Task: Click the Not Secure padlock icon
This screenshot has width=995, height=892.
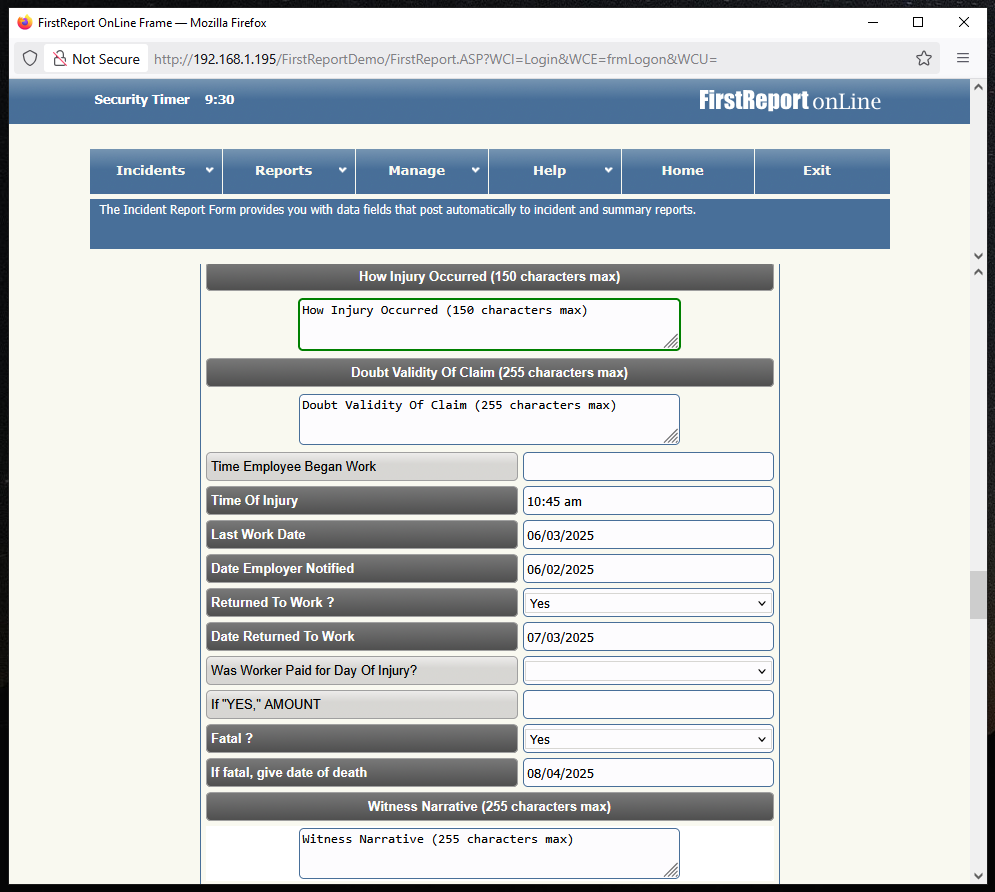Action: [60, 59]
